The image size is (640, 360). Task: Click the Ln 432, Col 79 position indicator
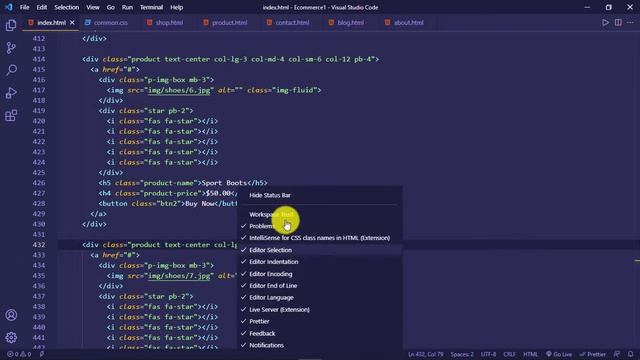425,354
